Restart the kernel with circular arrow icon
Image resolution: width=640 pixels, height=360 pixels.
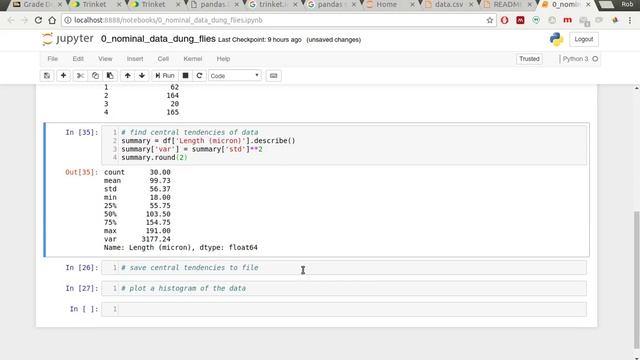[199, 76]
